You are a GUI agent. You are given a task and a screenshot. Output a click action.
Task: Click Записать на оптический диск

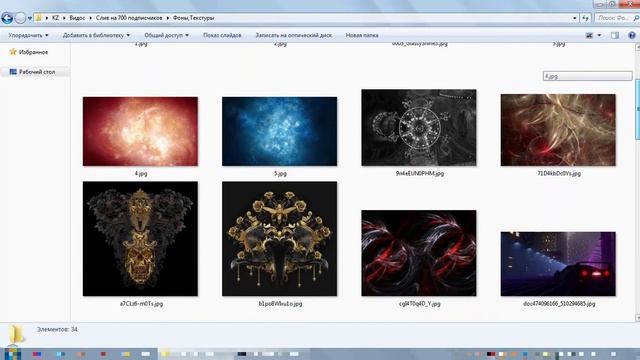[293, 36]
